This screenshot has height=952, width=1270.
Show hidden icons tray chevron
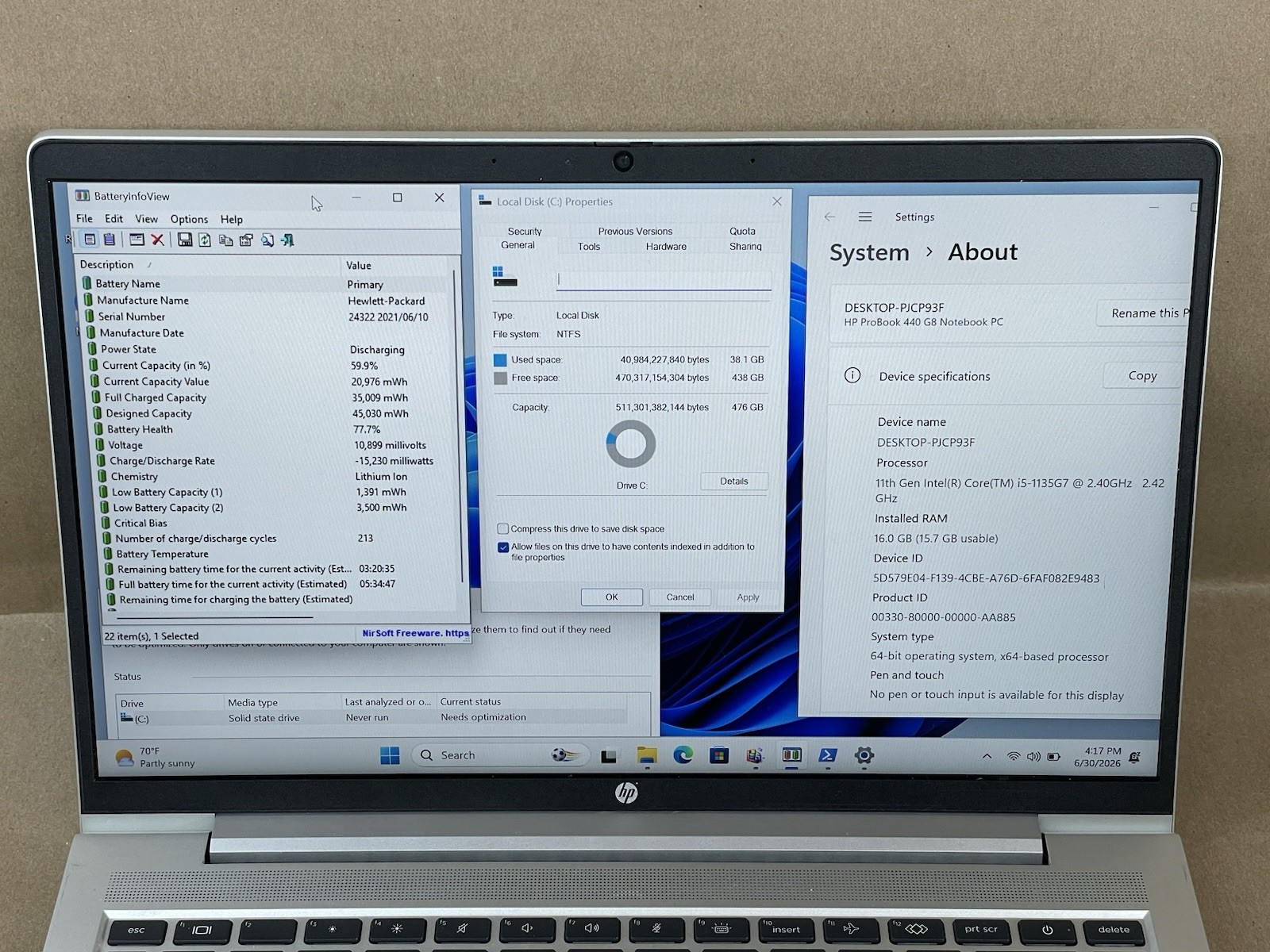(x=987, y=756)
